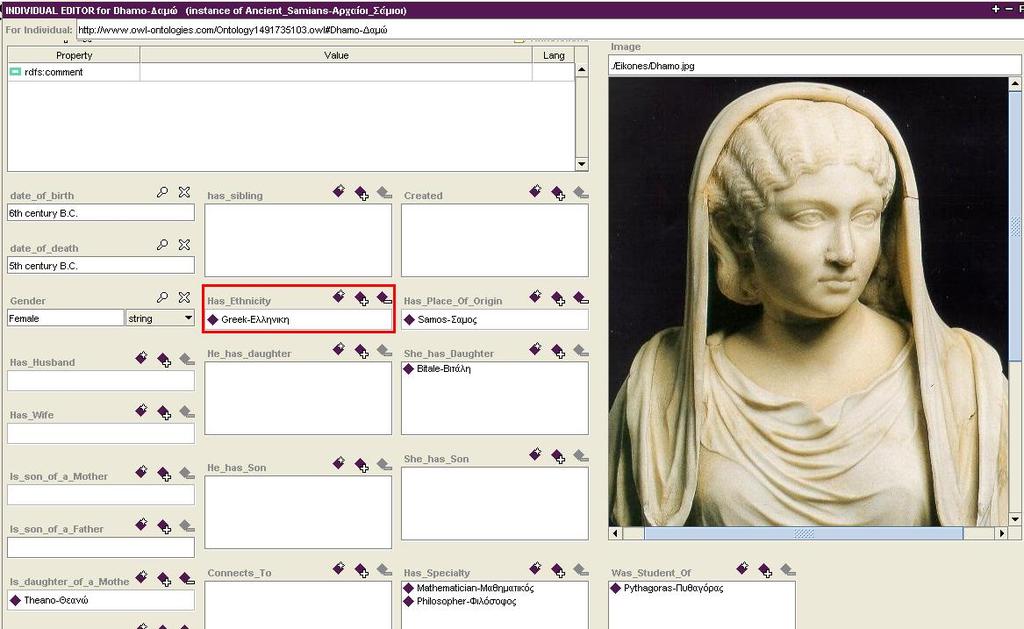
Task: Create new instance for Has_Specialty
Action: pos(535,568)
